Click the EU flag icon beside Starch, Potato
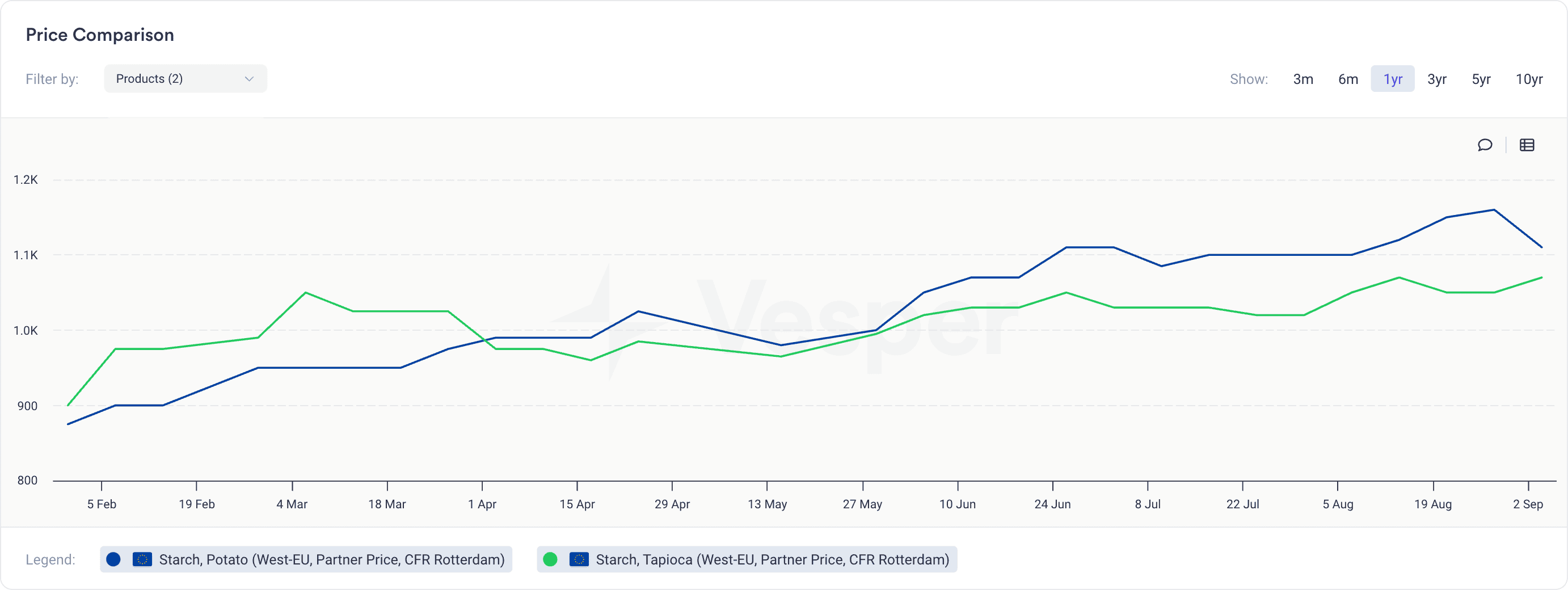 coord(142,559)
